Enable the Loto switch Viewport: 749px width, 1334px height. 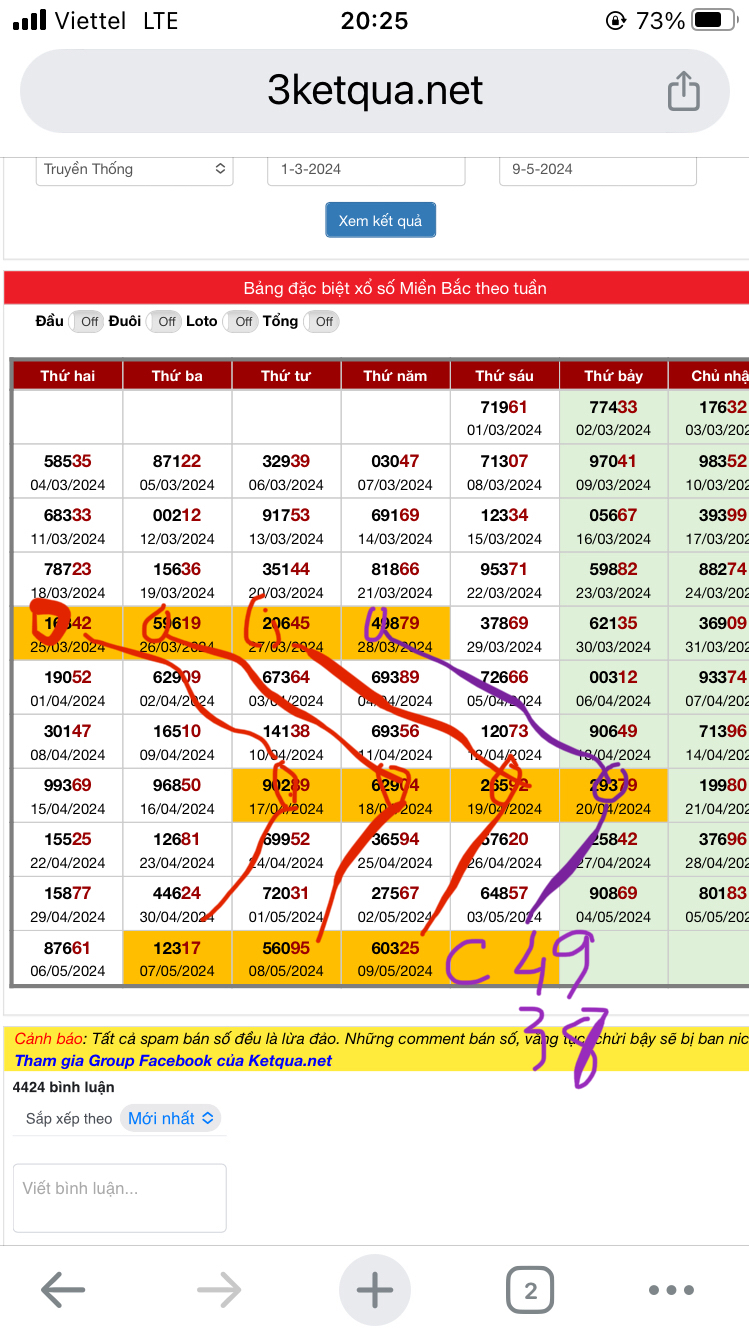241,322
